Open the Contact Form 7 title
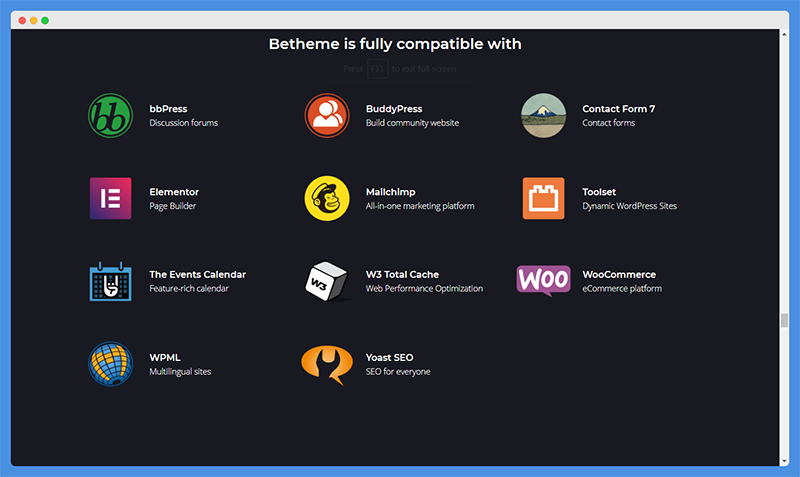Image resolution: width=800 pixels, height=477 pixels. (x=618, y=109)
